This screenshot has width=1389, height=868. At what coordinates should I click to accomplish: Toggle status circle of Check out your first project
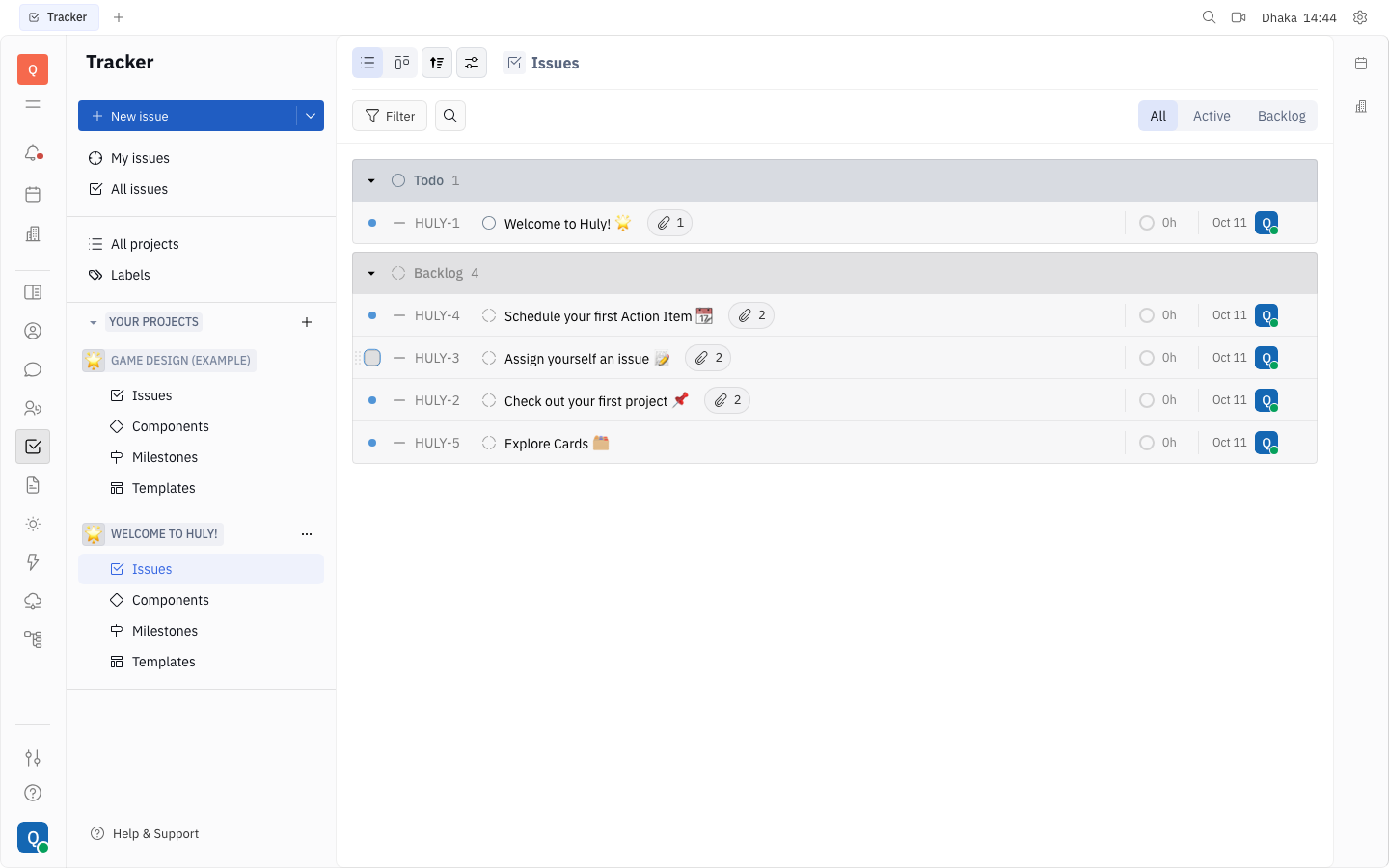click(x=489, y=400)
